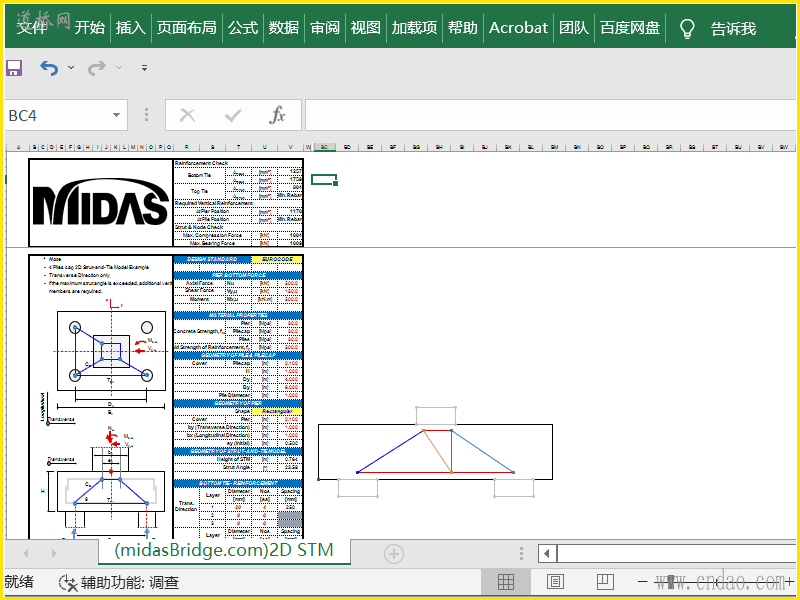Open the 文件 menu

click(x=32, y=28)
